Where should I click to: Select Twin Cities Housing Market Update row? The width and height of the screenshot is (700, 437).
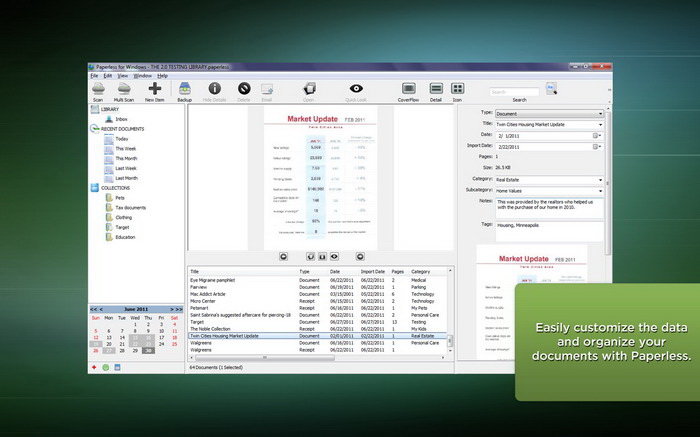[x=317, y=336]
